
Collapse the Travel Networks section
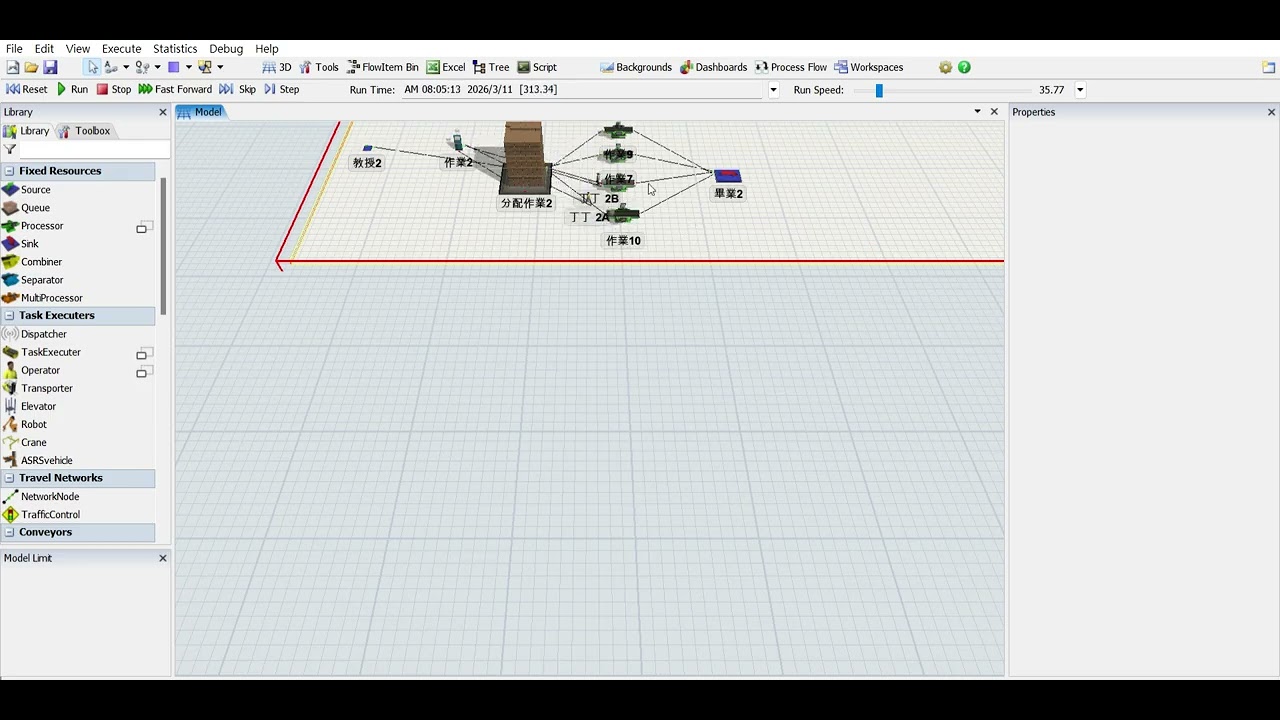[9, 478]
